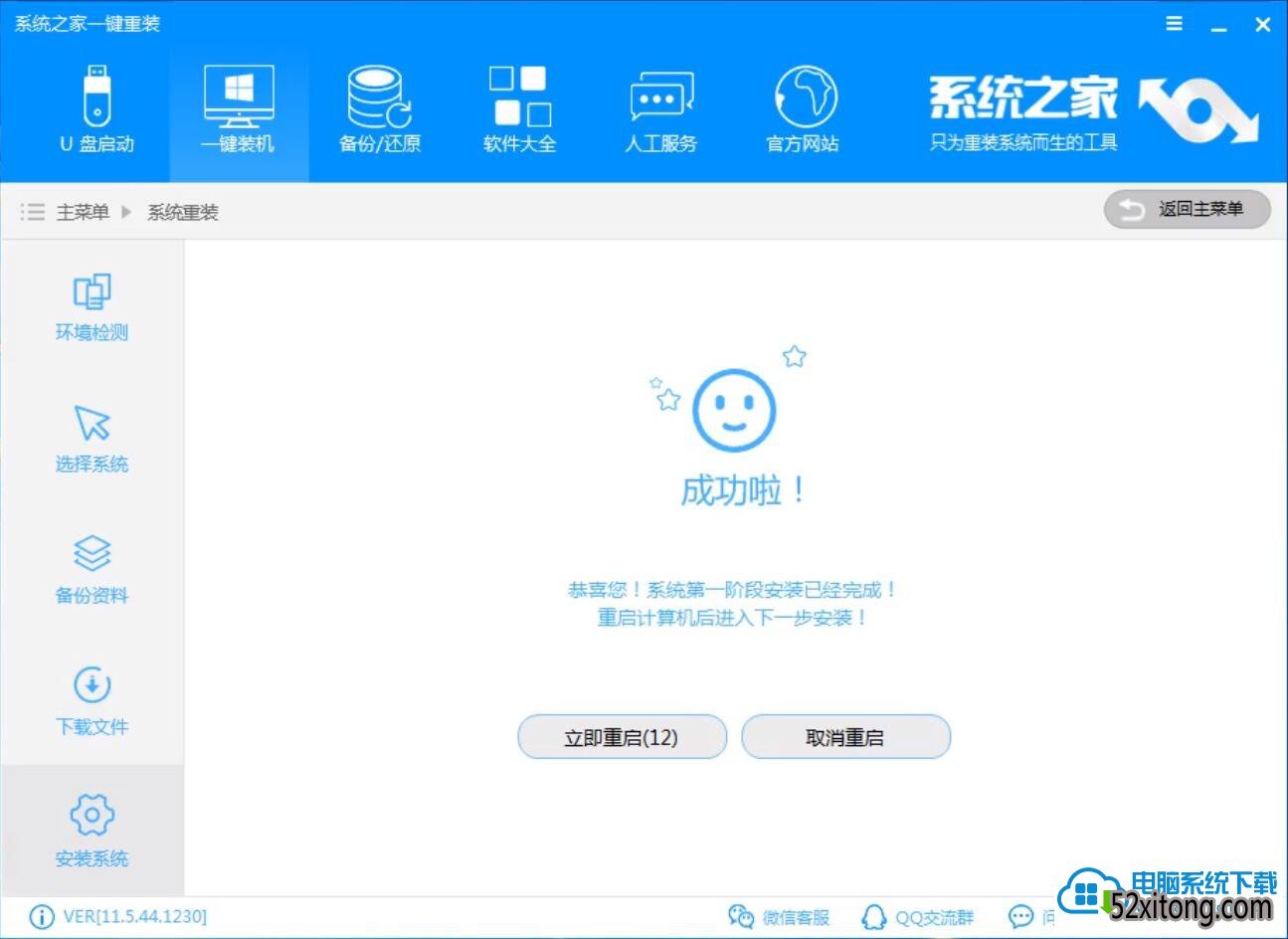Open 人工服务 support tab

point(661,109)
